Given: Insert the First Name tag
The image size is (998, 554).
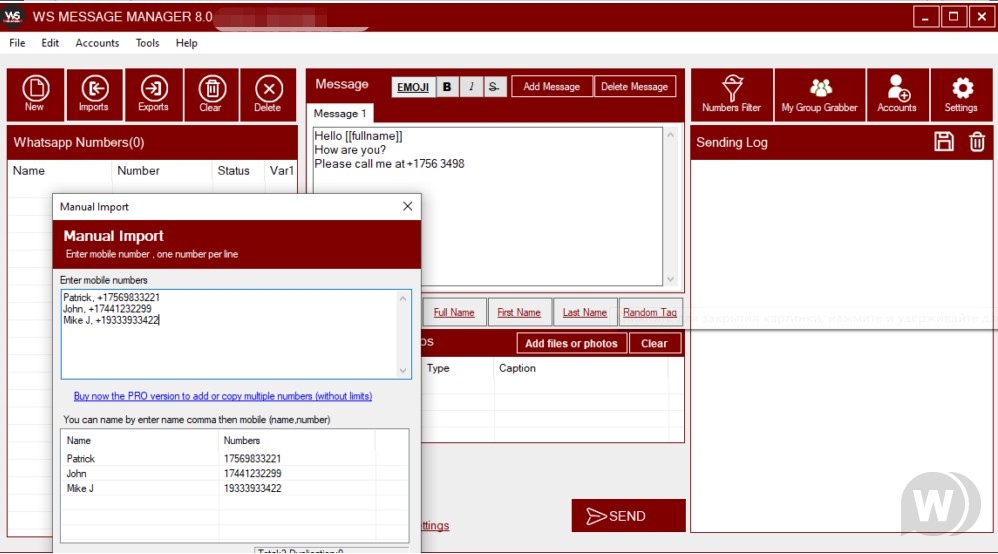Looking at the screenshot, I should point(519,312).
